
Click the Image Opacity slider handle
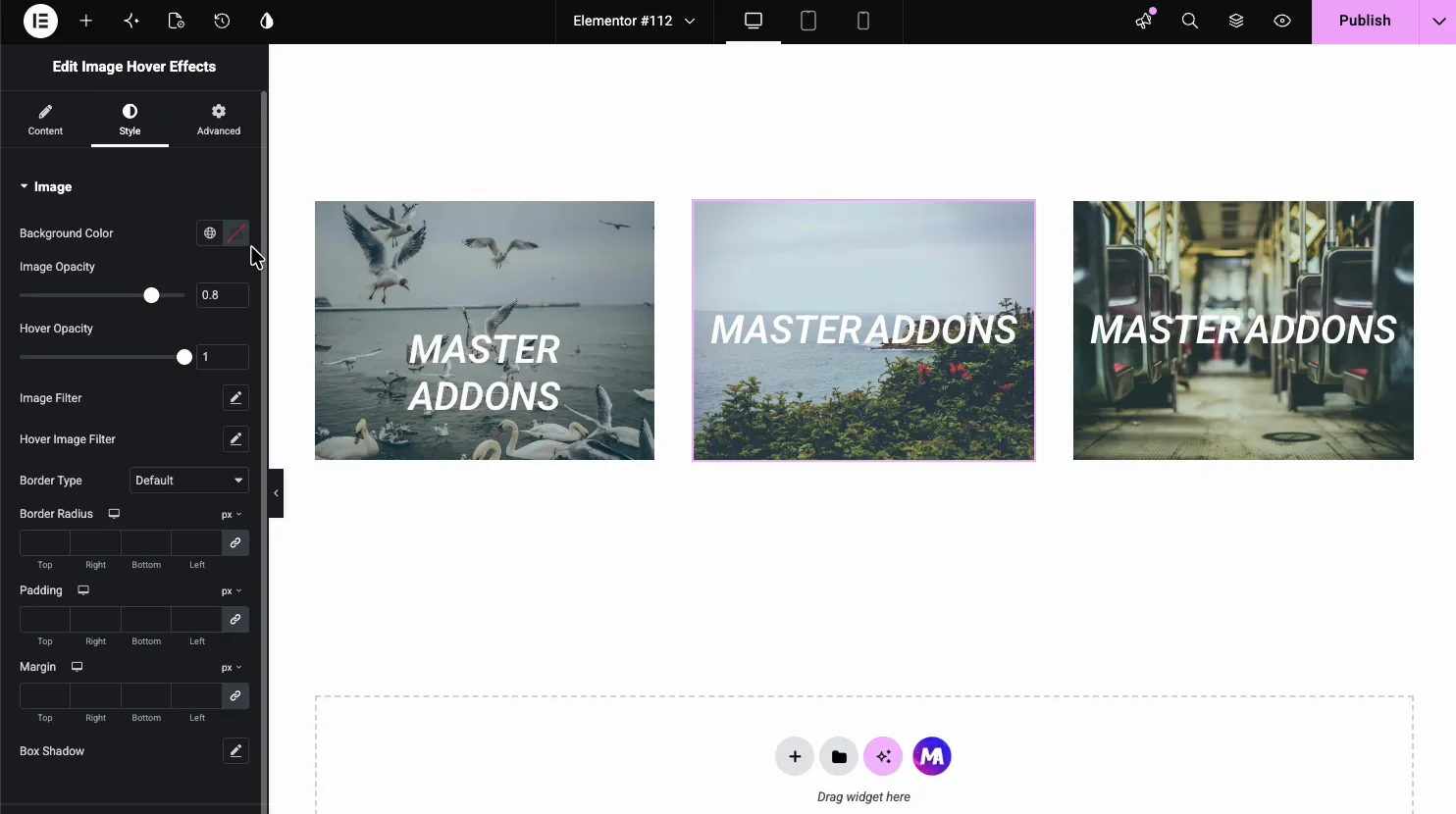coord(151,295)
